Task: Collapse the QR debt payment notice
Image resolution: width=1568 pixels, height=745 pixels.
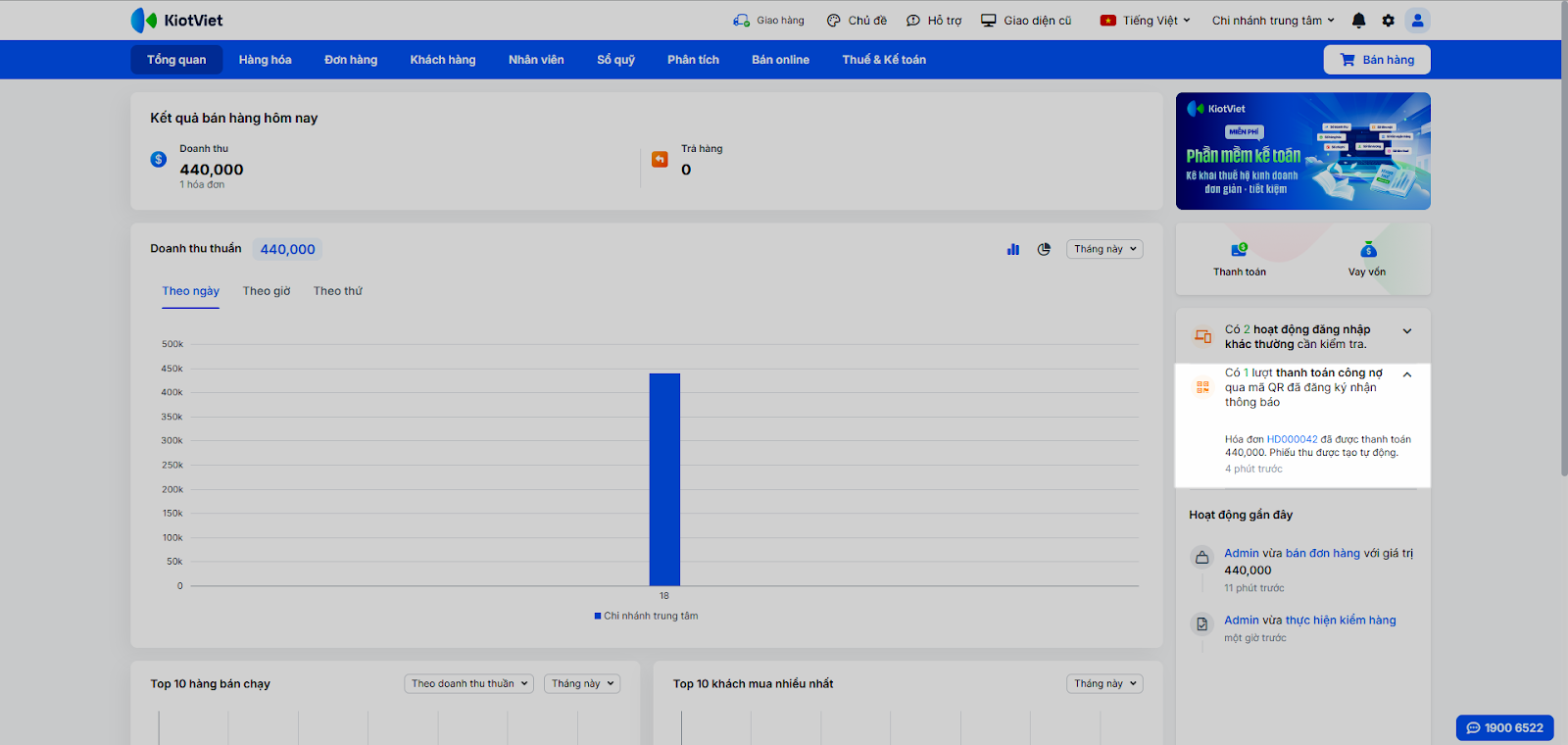Action: pyautogui.click(x=1407, y=374)
